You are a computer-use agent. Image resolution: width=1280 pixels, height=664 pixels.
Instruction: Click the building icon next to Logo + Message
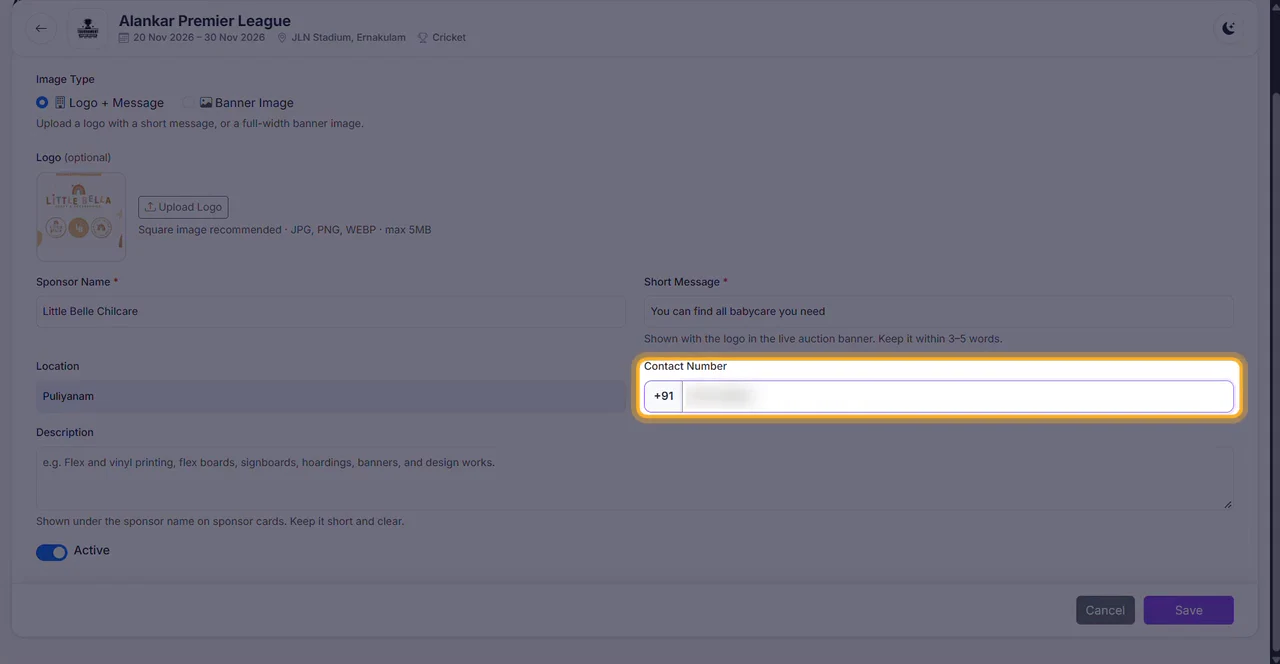60,102
